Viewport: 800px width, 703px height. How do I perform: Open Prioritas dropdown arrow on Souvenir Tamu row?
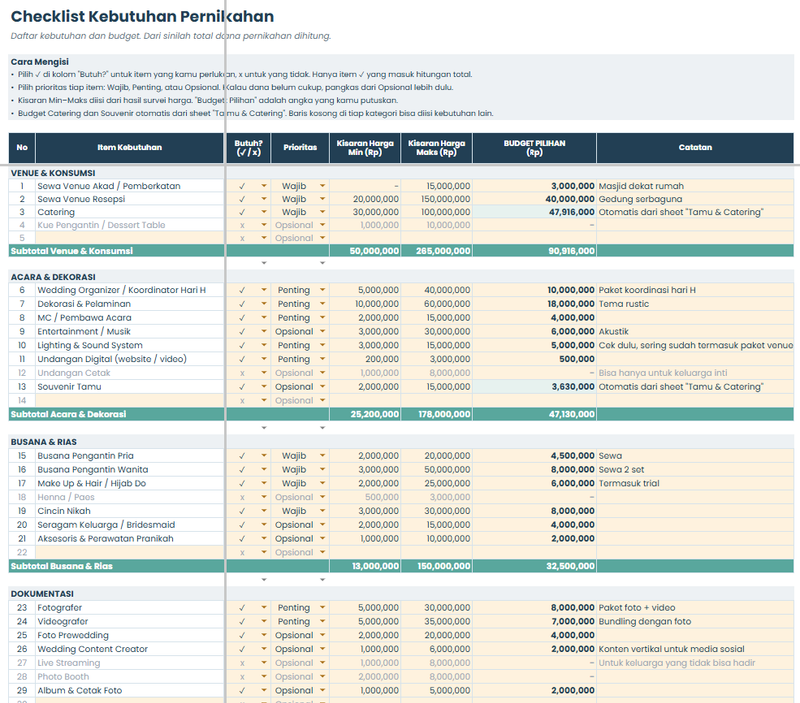[322, 387]
